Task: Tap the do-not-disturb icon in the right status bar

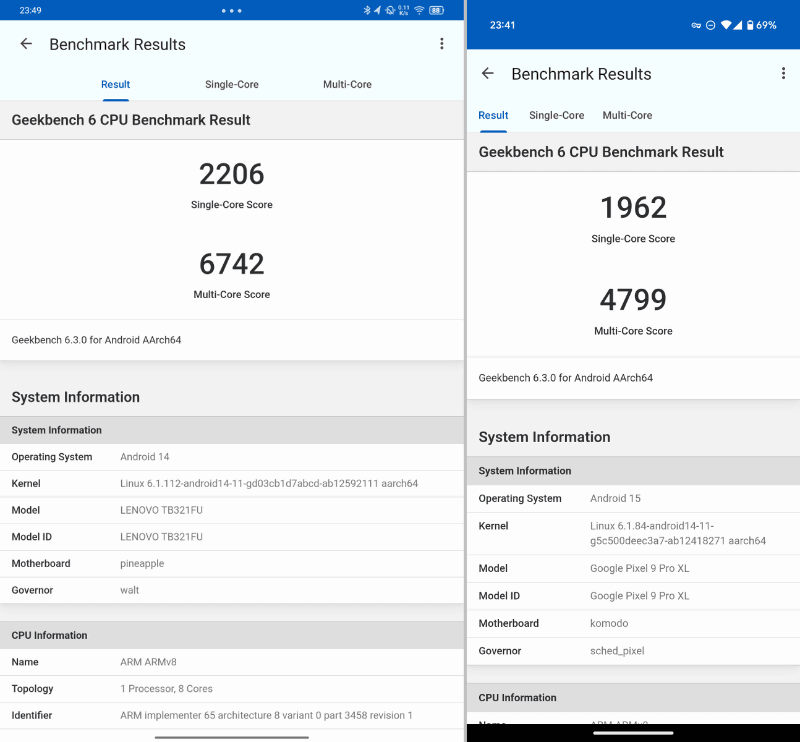Action: pos(710,25)
